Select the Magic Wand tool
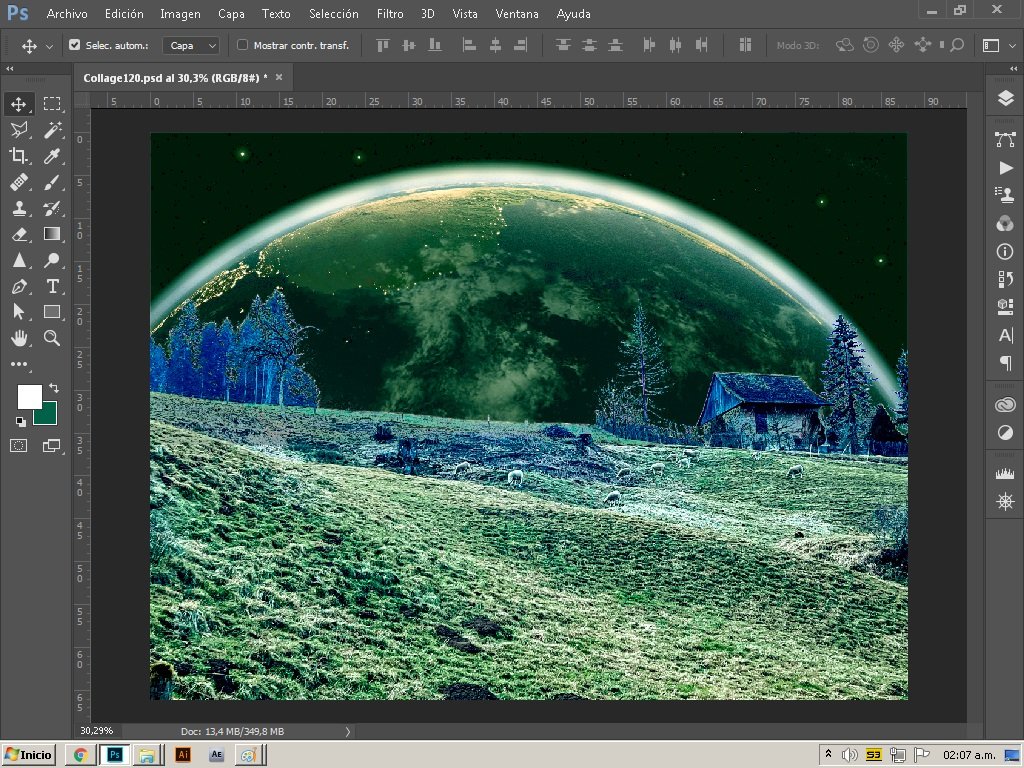The image size is (1024, 768). (52, 129)
